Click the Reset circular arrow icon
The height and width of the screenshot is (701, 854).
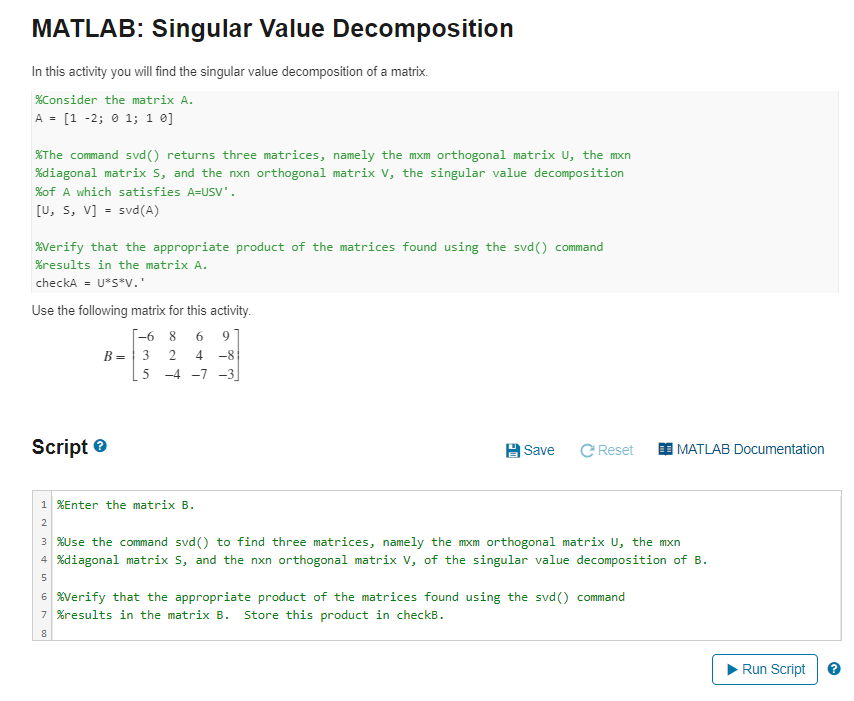pyautogui.click(x=587, y=450)
